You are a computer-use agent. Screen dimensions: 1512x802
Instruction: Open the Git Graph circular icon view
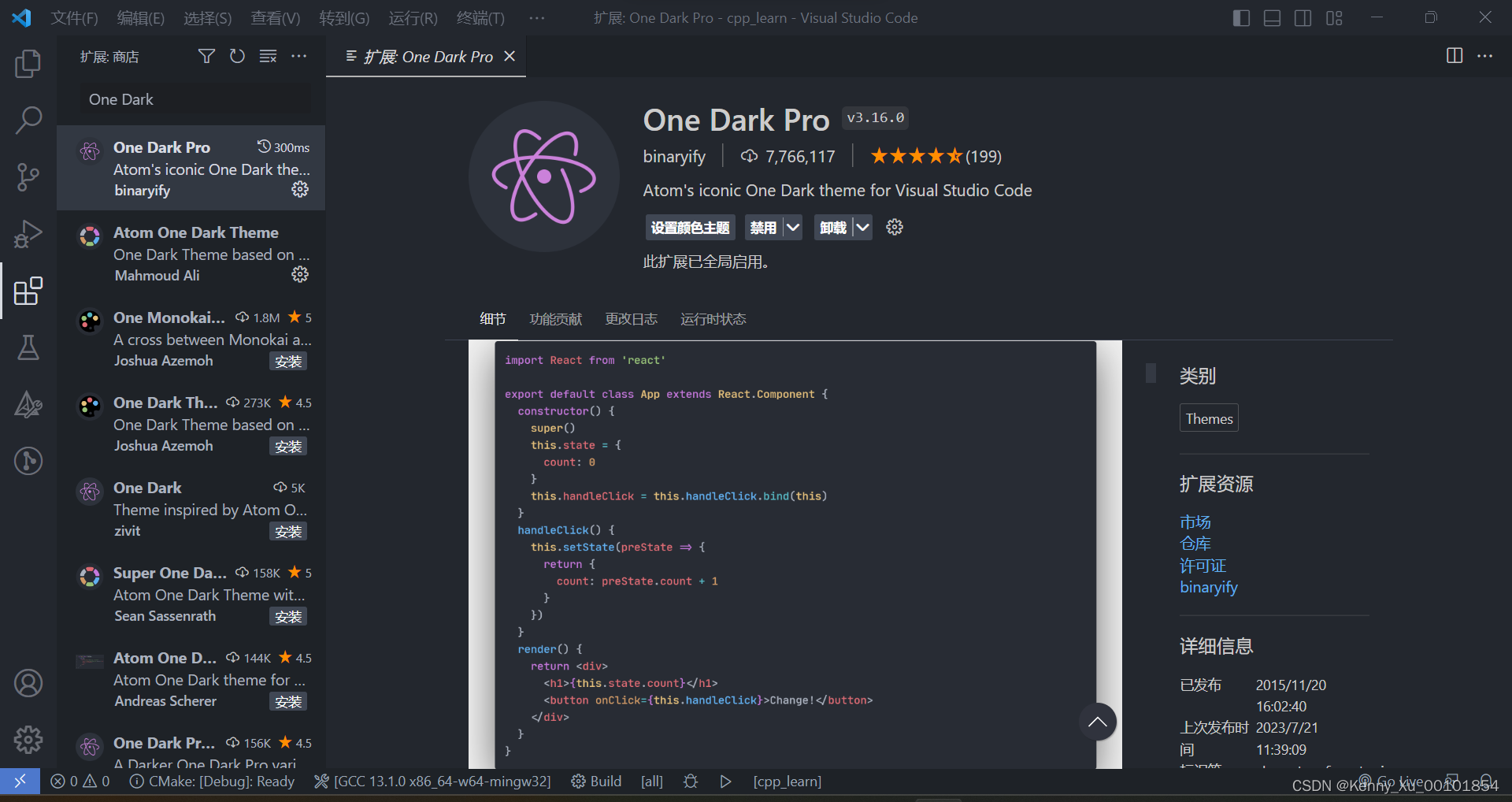click(x=28, y=461)
